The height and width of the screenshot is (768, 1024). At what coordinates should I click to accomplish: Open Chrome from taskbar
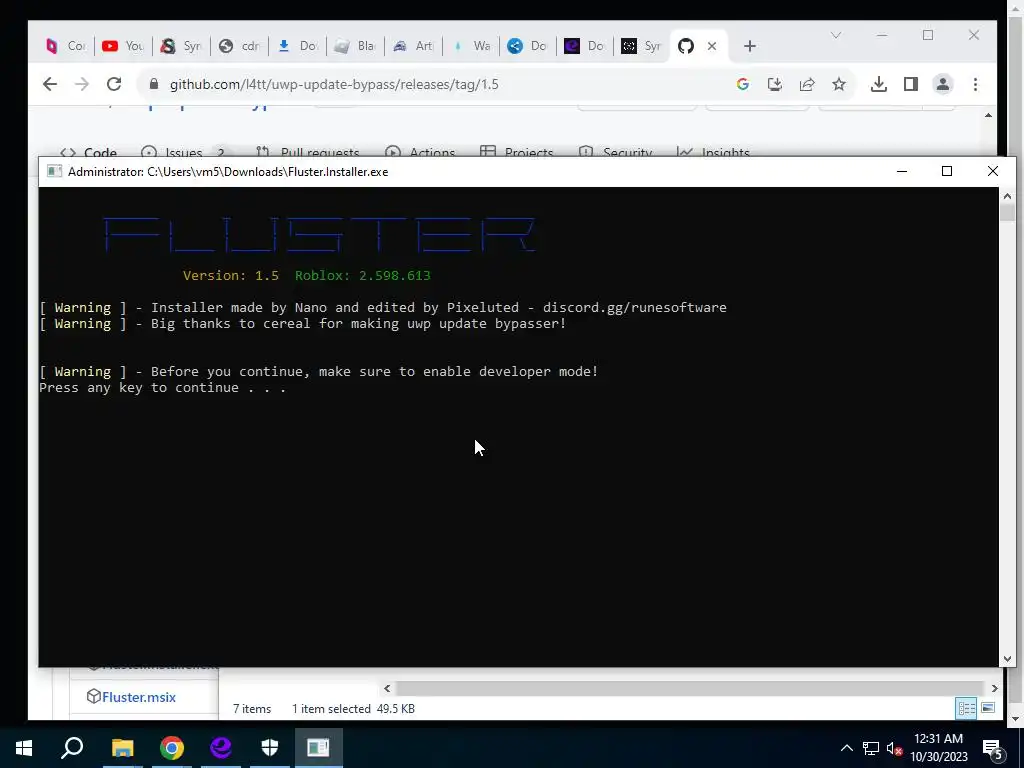pos(172,748)
